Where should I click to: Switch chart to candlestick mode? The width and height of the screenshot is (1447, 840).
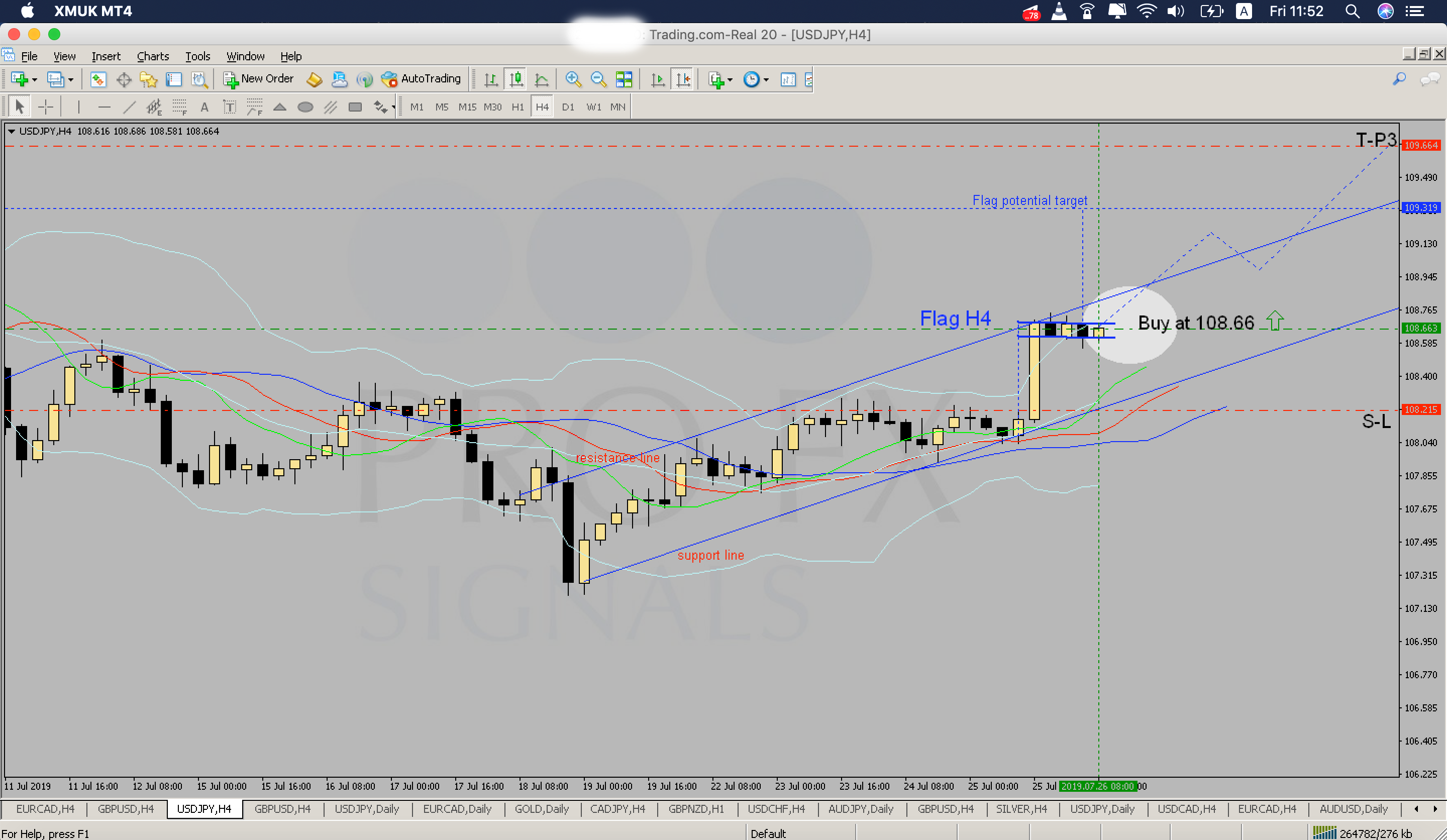tap(516, 79)
